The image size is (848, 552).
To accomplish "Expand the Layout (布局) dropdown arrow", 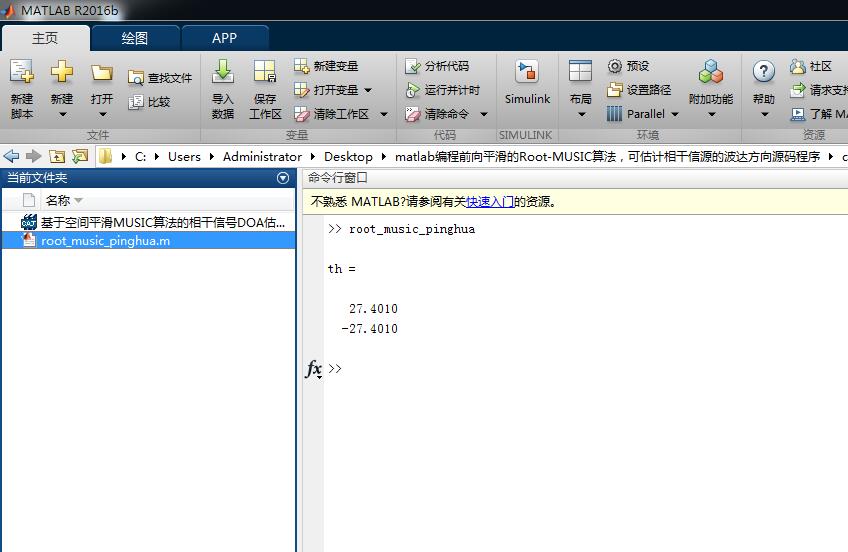I will pos(581,115).
